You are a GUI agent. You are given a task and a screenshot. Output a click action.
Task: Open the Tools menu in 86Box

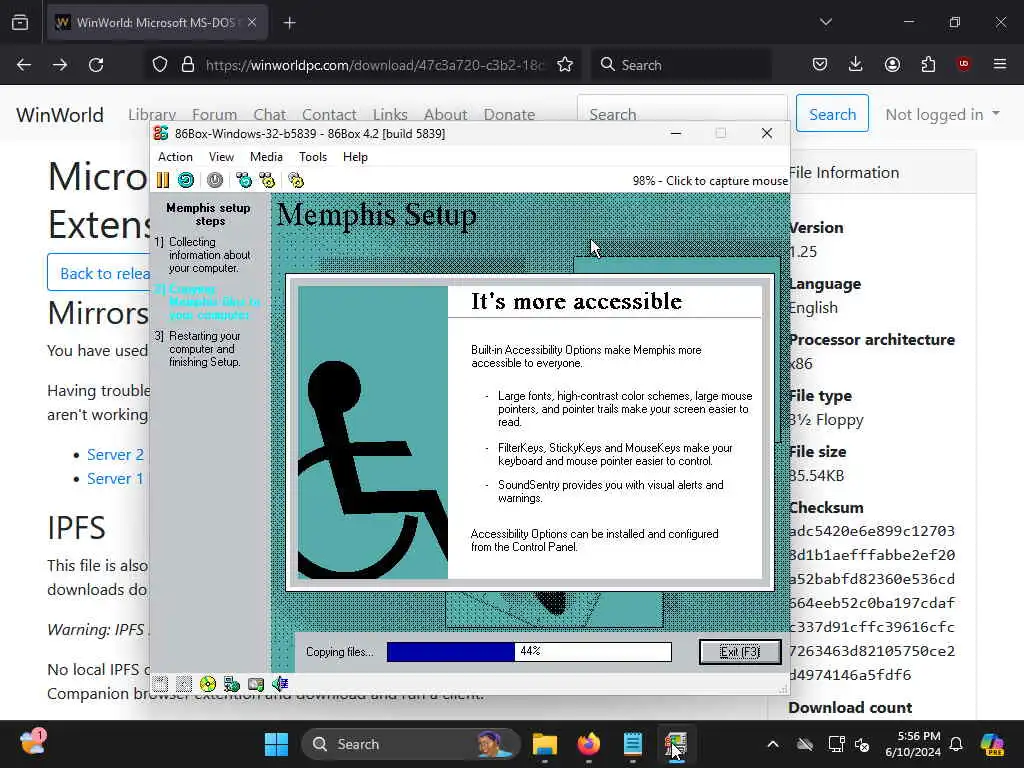click(x=313, y=157)
